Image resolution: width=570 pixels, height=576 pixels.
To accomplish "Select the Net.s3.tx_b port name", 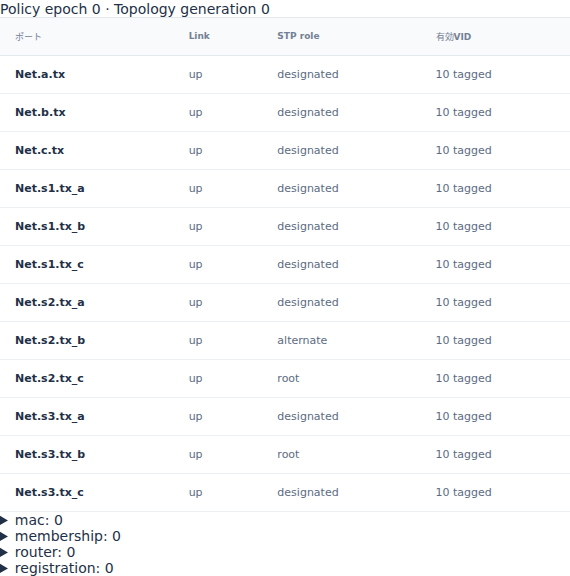I will 50,454.
